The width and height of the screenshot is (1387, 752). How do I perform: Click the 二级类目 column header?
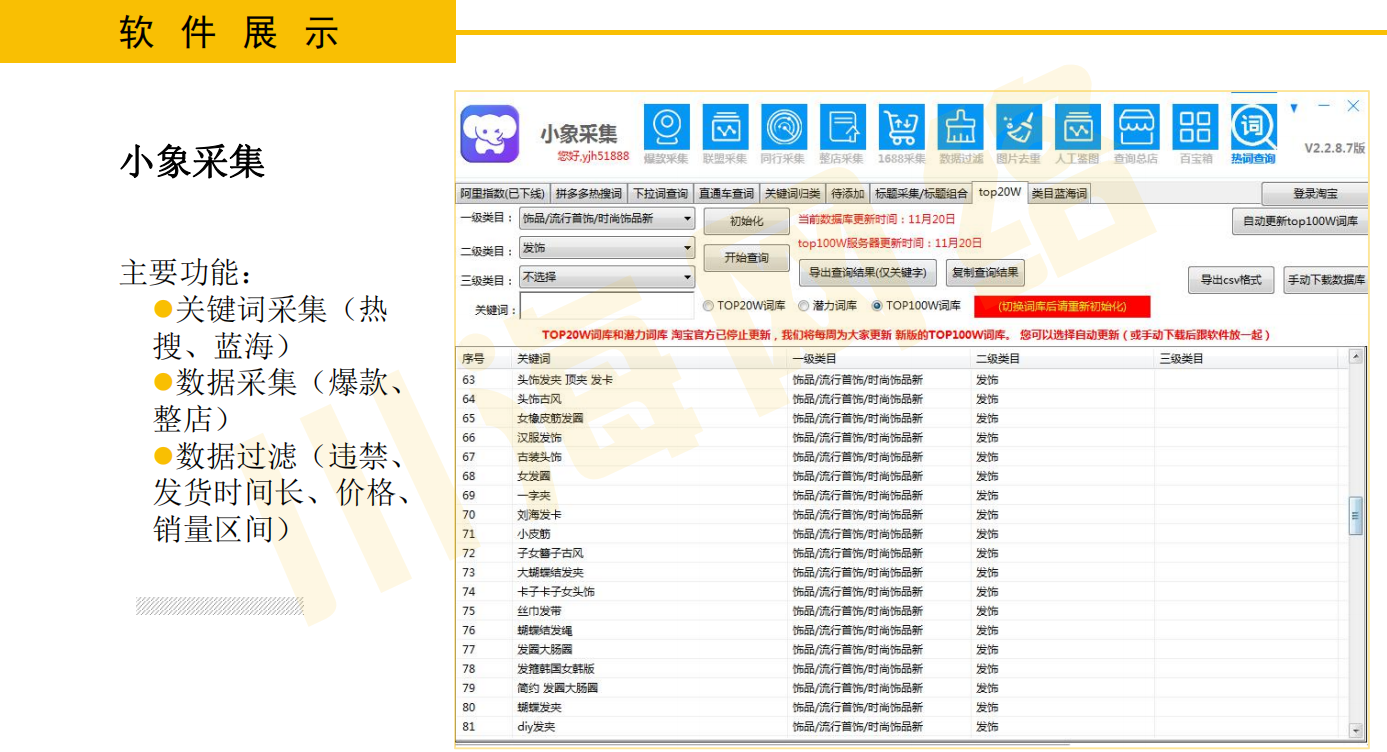pos(1063,358)
